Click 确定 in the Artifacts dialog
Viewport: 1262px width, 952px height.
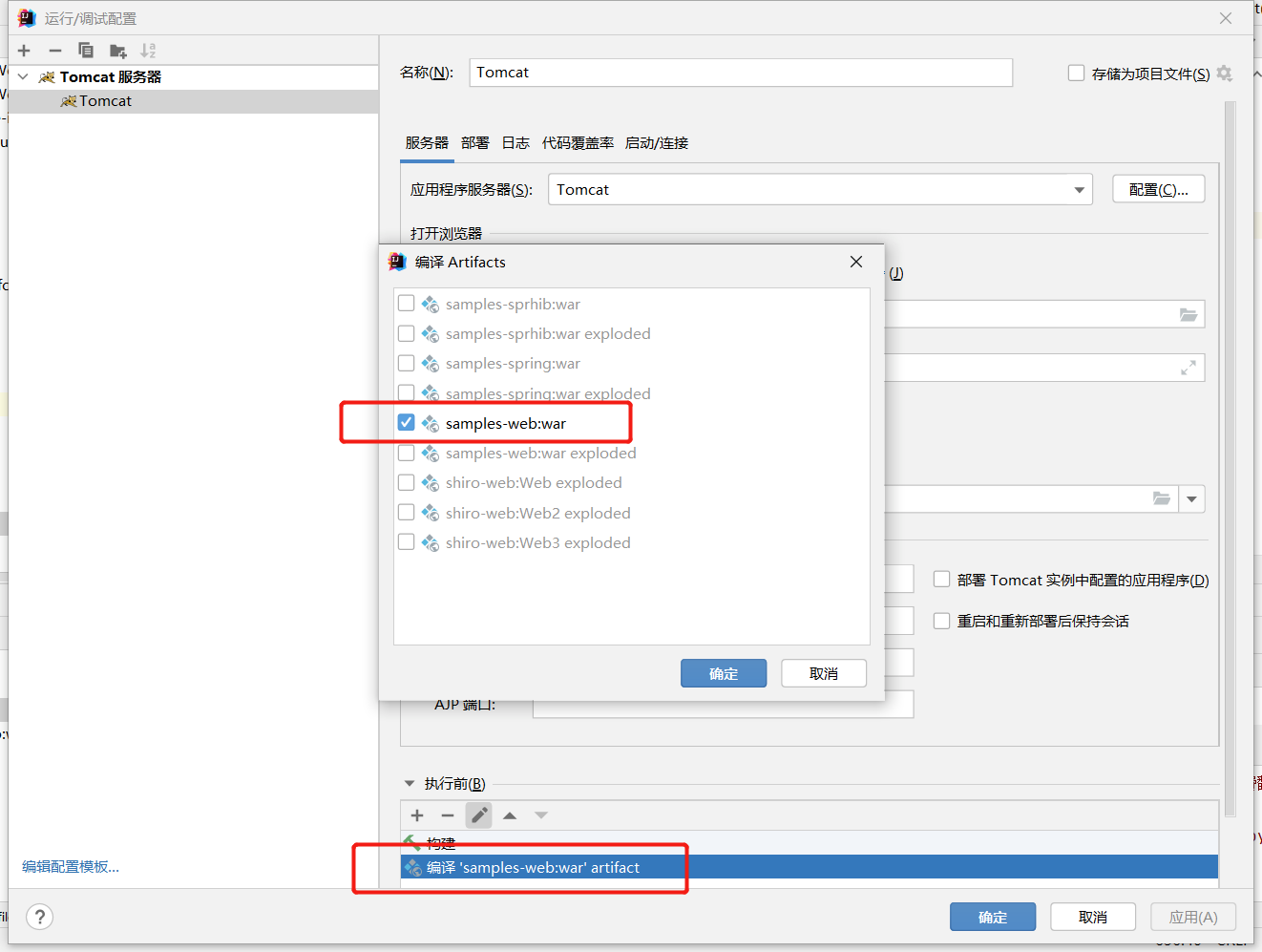[x=724, y=673]
